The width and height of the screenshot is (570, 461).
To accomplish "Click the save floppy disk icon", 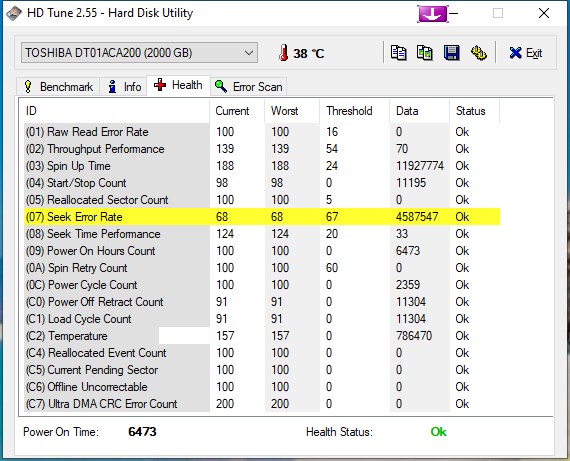I will [451, 53].
